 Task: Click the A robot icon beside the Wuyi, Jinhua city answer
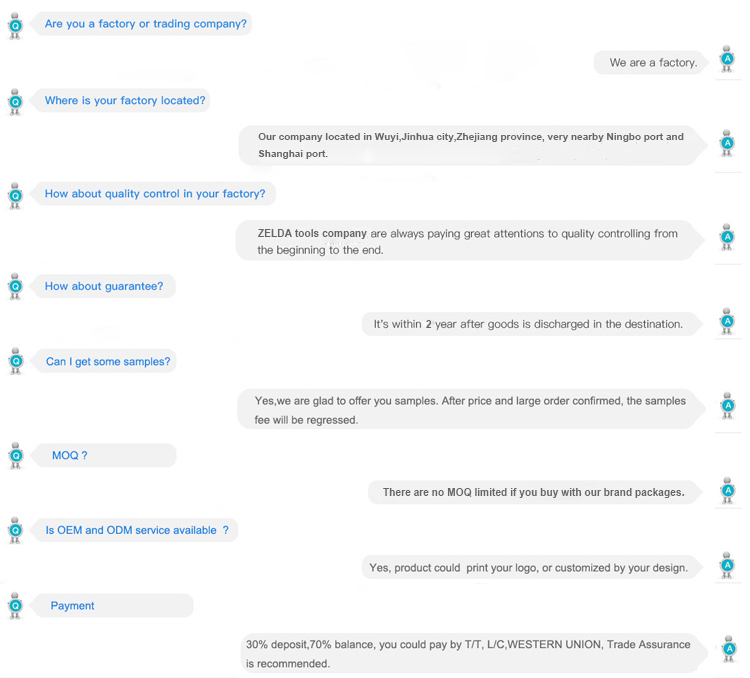(x=728, y=143)
